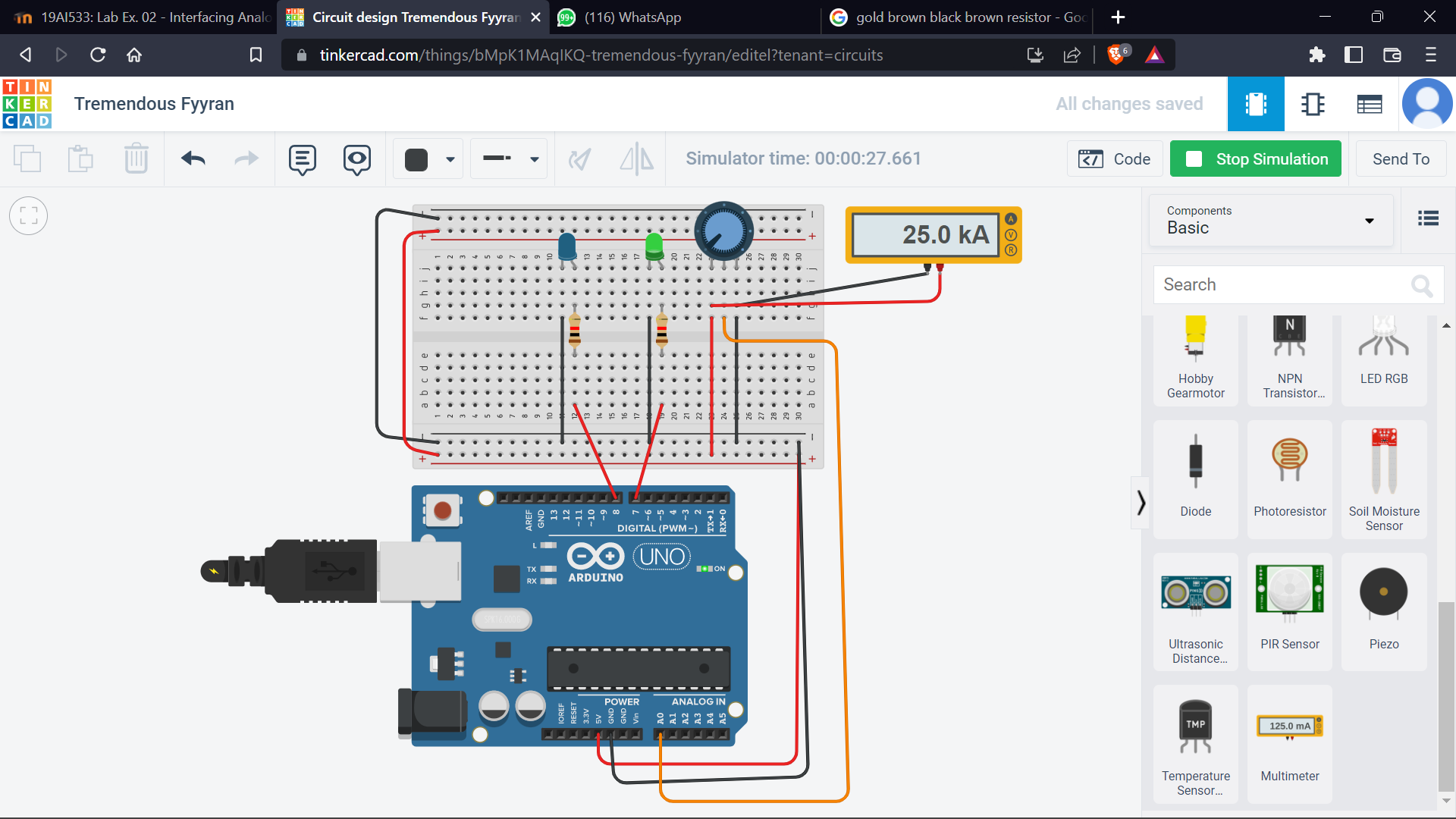This screenshot has height=819, width=1456.
Task: Click the component Search field
Action: click(x=1298, y=285)
